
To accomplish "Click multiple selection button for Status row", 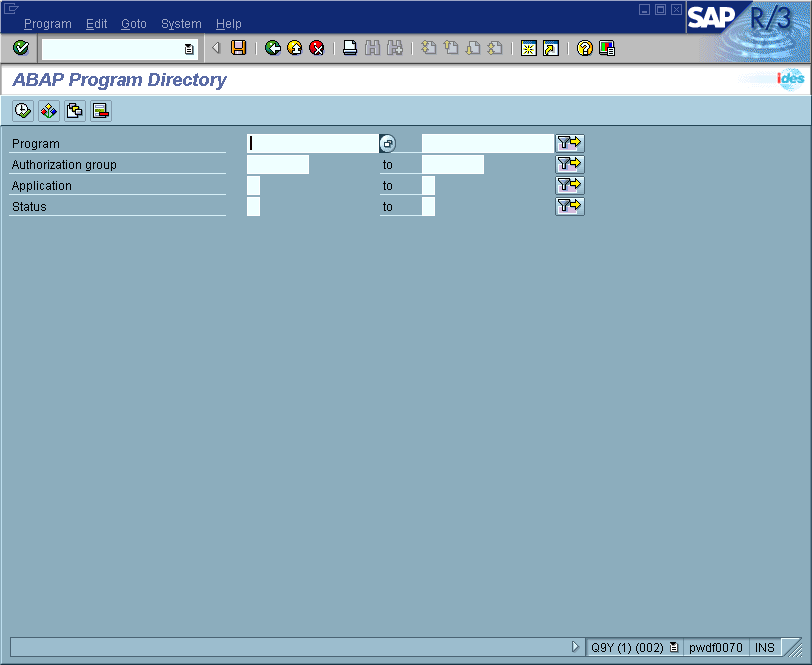I will (x=569, y=206).
